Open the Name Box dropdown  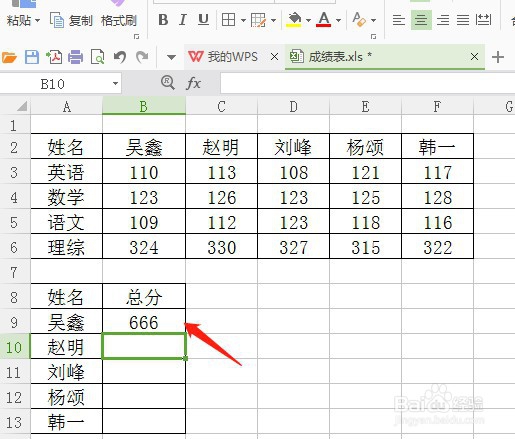(x=115, y=84)
